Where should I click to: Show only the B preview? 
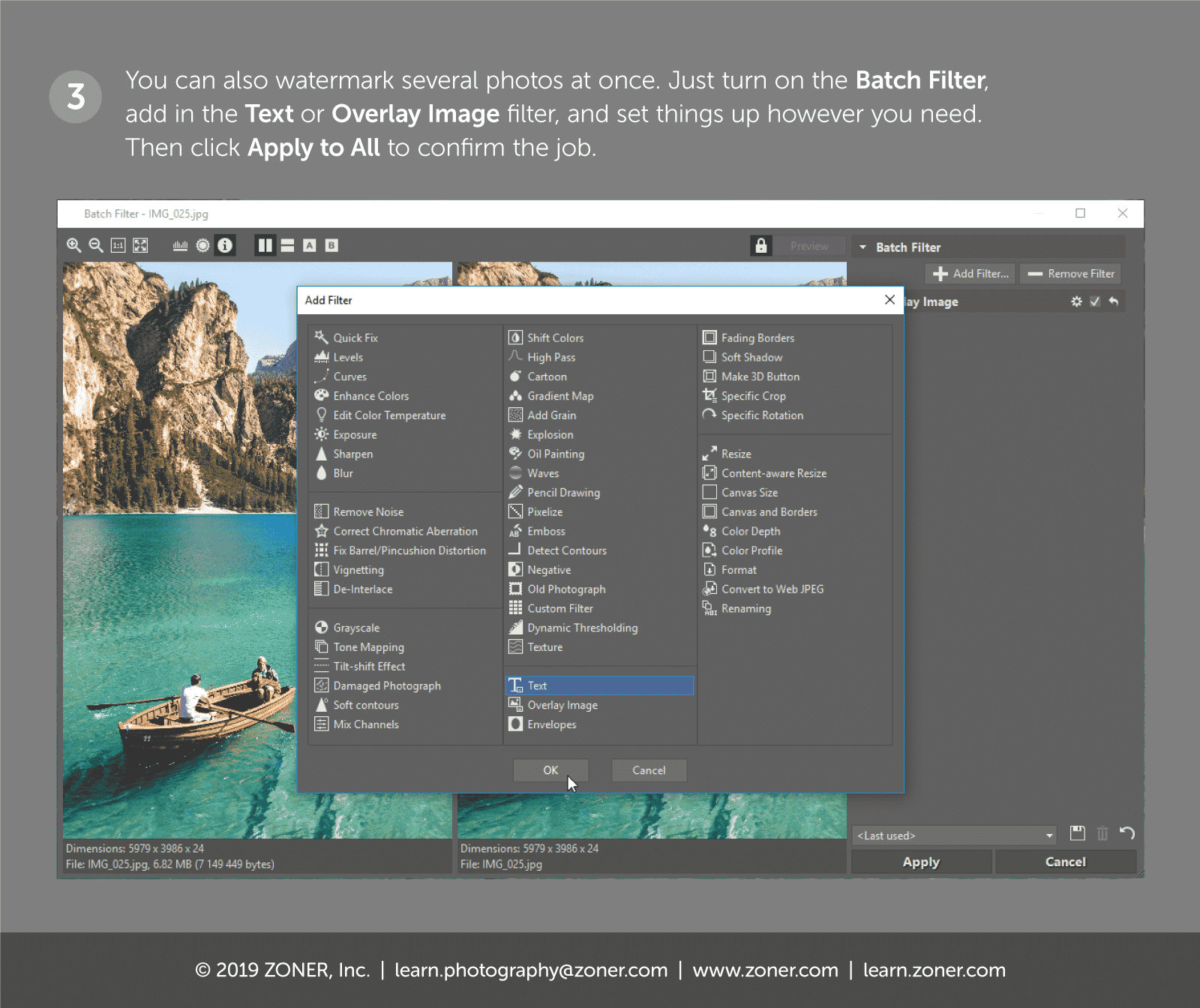click(331, 245)
